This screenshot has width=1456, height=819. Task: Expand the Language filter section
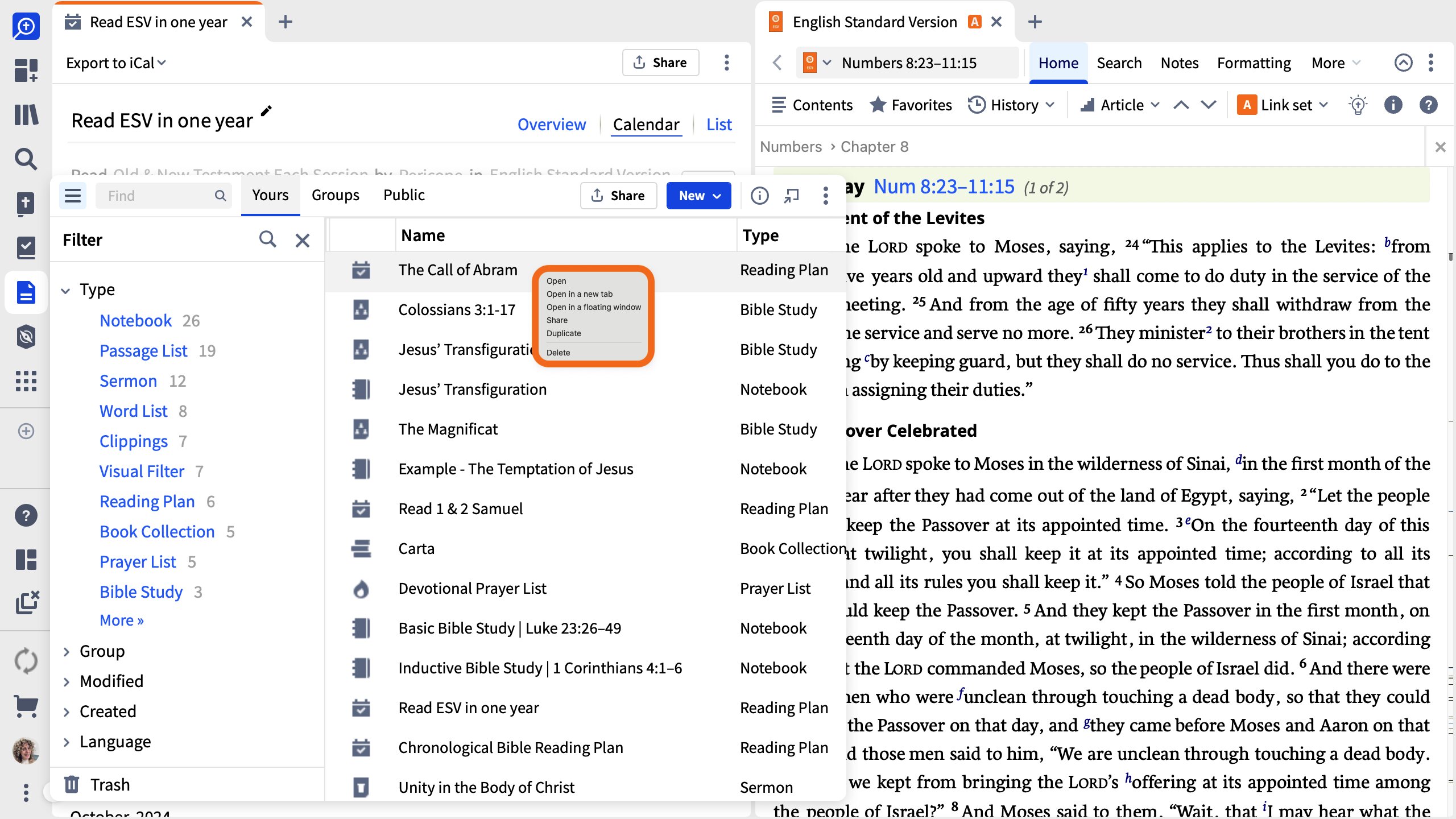[x=67, y=742]
